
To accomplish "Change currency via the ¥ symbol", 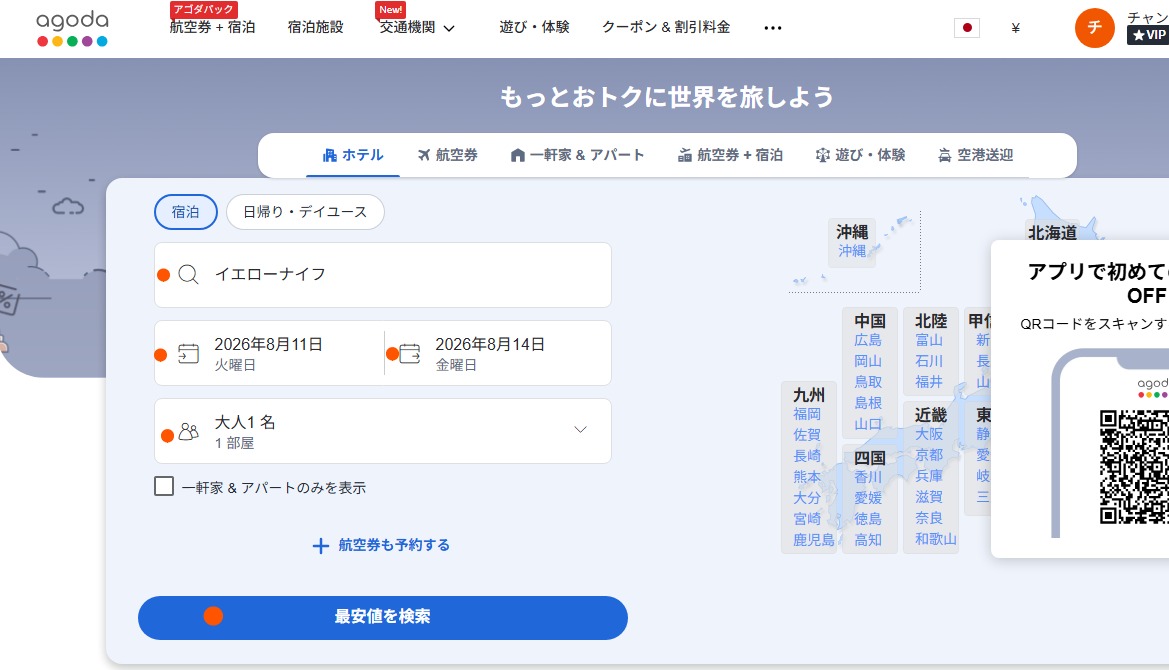I will pos(1015,28).
